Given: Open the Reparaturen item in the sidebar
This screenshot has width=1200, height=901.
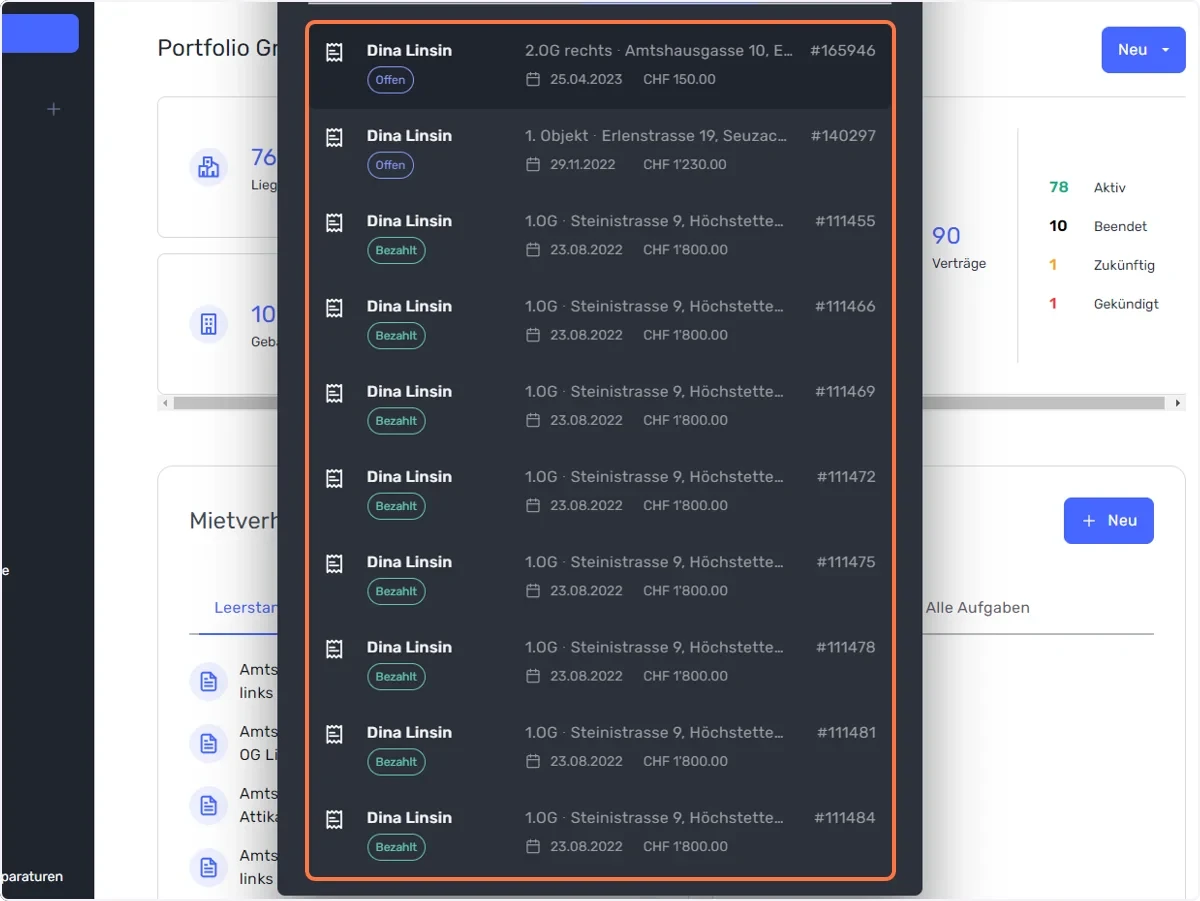Looking at the screenshot, I should 32,876.
